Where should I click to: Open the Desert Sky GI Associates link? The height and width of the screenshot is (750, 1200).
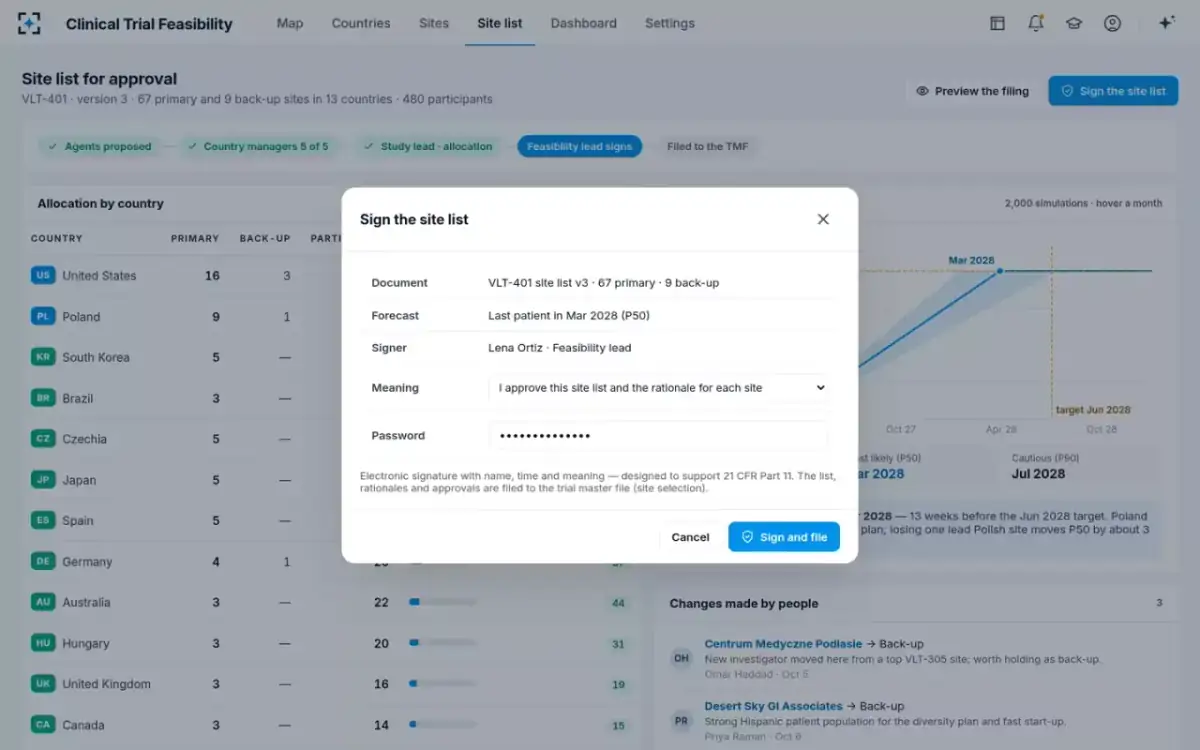click(773, 706)
